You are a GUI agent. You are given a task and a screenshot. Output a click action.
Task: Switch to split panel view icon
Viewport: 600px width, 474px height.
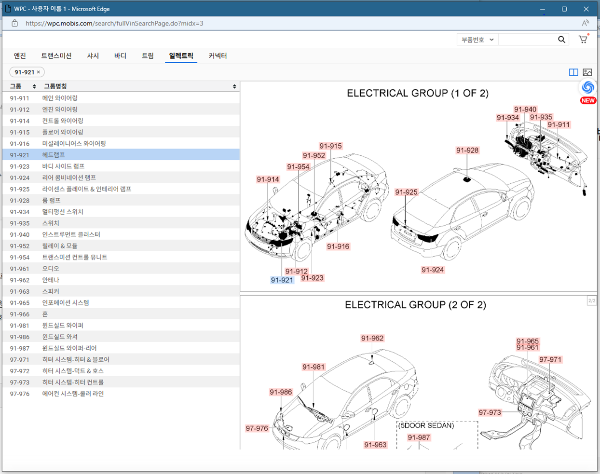tap(573, 72)
